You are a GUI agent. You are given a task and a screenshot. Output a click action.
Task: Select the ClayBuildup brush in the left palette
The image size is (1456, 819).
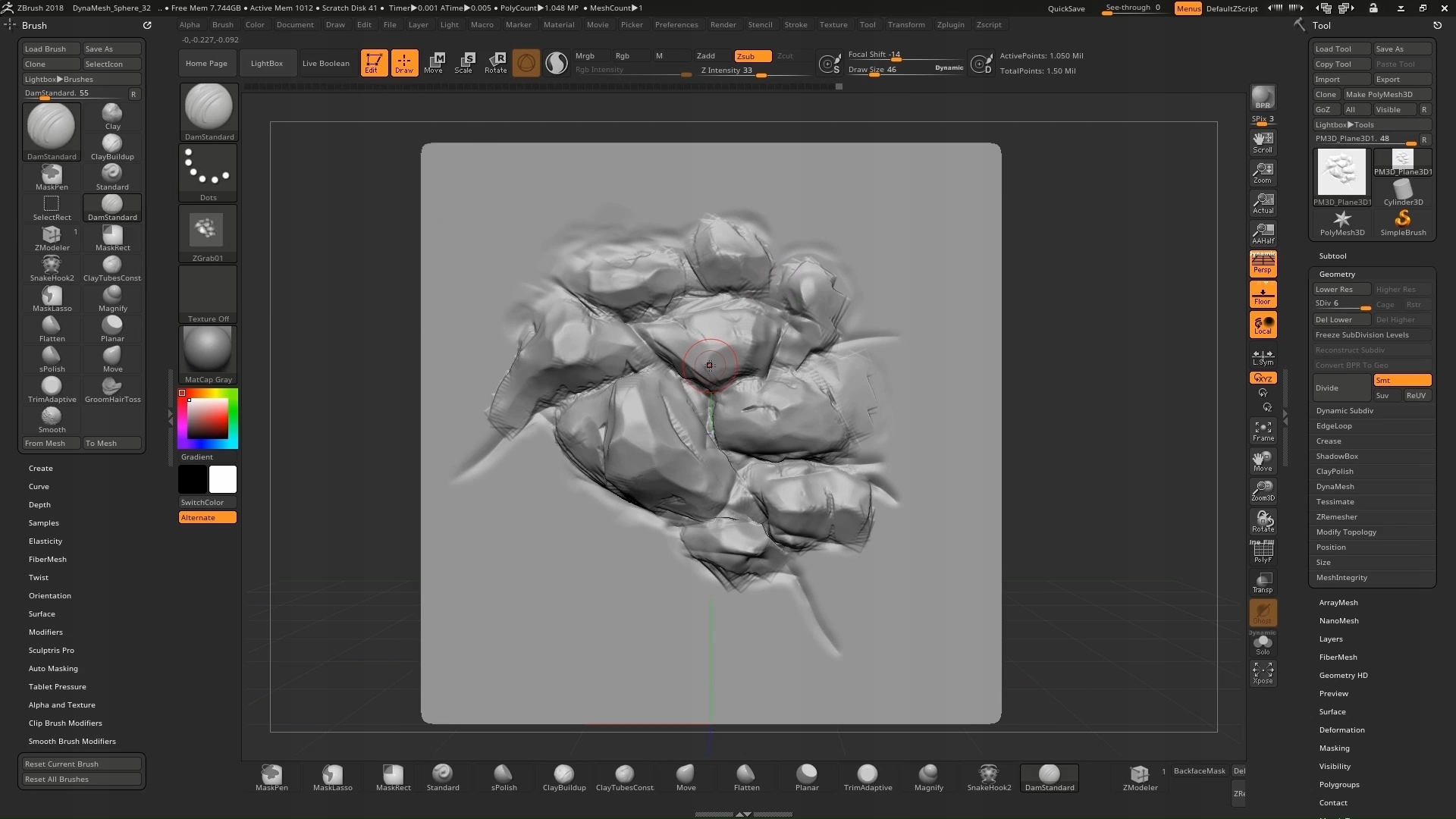[x=112, y=147]
